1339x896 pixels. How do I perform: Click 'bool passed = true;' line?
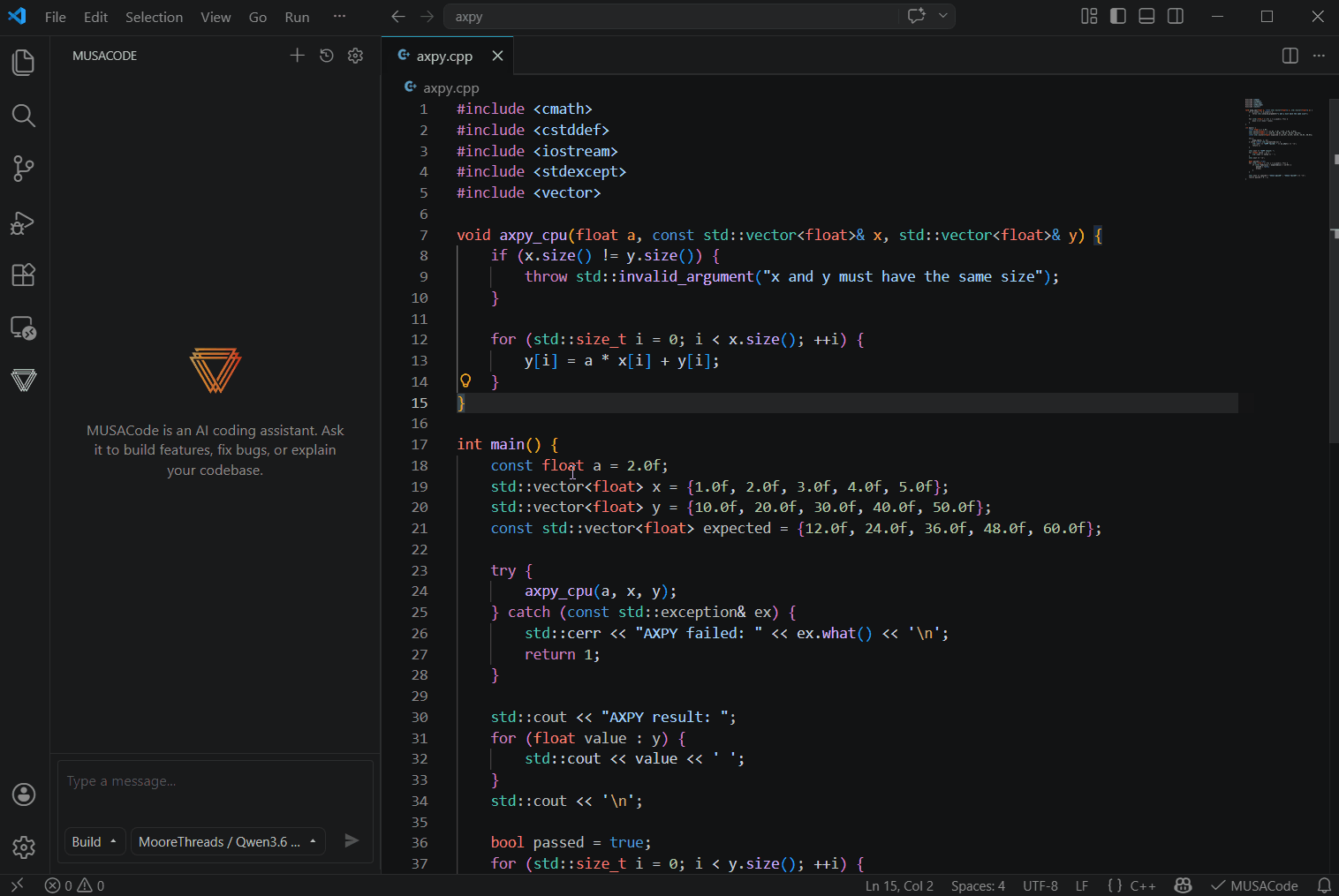point(571,842)
